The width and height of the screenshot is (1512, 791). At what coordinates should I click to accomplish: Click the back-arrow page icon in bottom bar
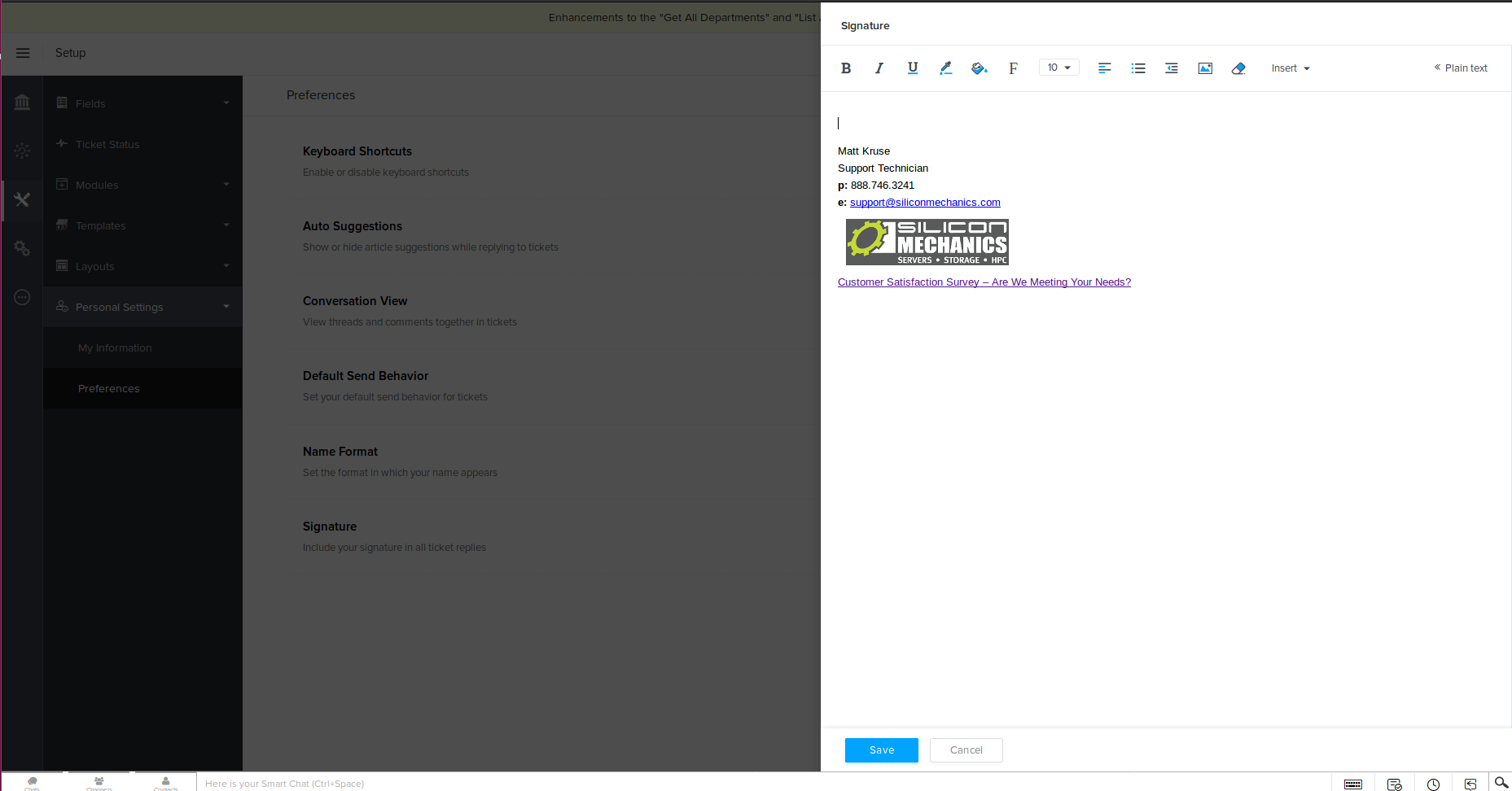click(x=1470, y=784)
